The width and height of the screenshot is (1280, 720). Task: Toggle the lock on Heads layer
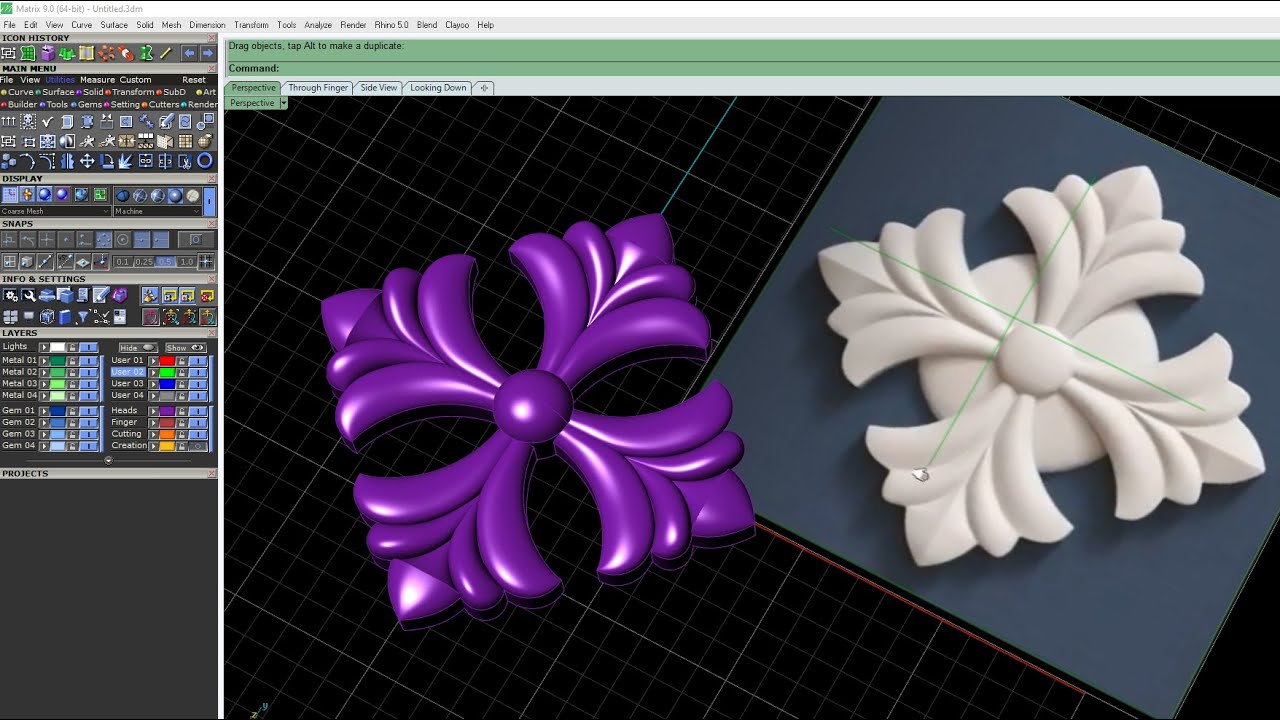(x=182, y=411)
